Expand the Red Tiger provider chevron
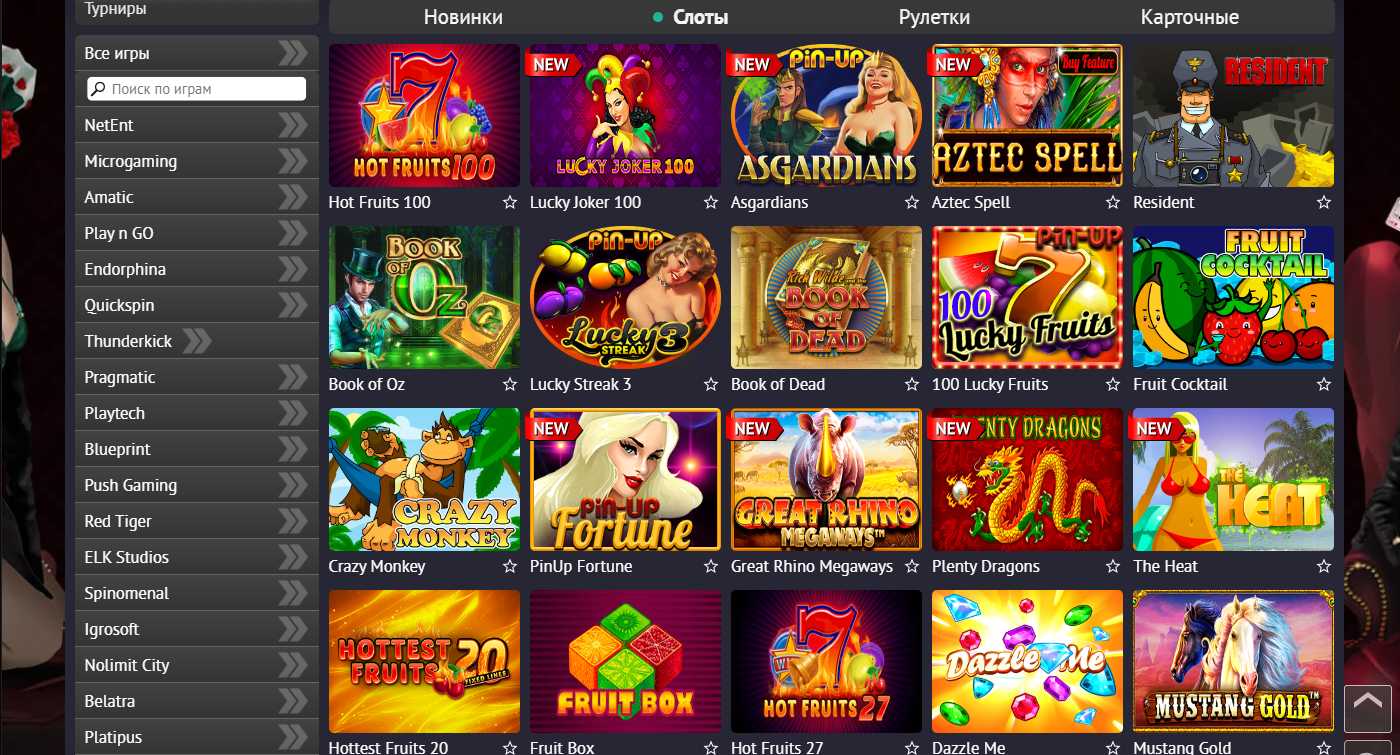Screen dimensions: 1400x755 pyautogui.click(x=293, y=521)
